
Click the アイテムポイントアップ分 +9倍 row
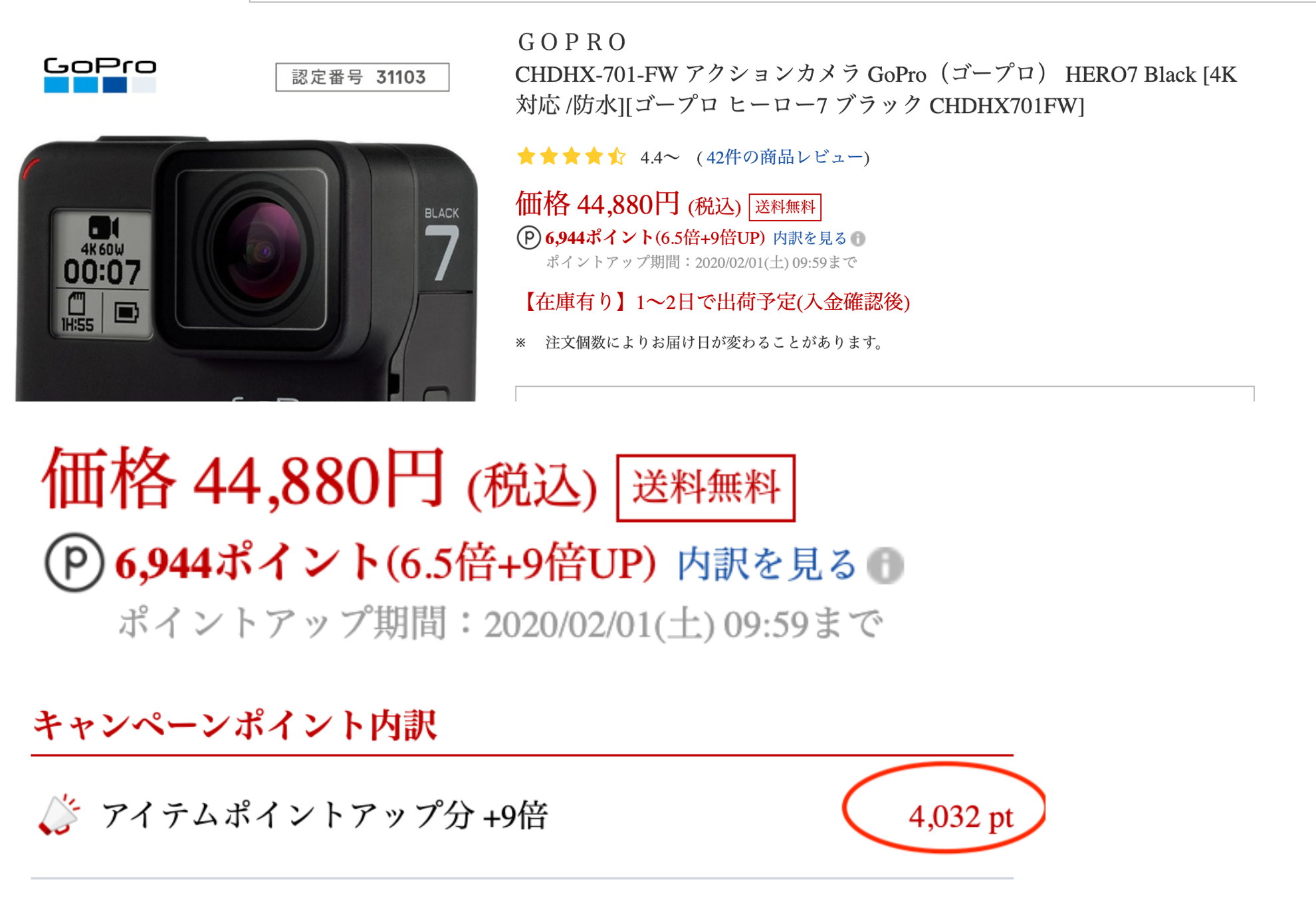522,816
